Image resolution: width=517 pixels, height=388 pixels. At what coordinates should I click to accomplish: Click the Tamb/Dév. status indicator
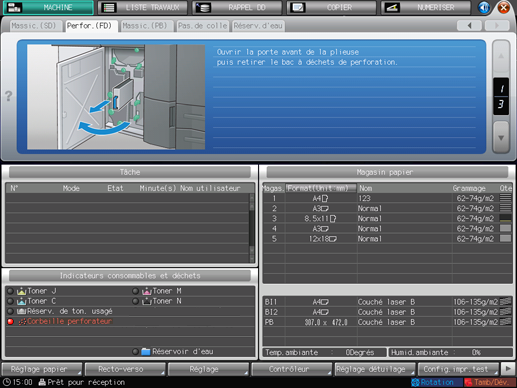[x=490, y=382]
